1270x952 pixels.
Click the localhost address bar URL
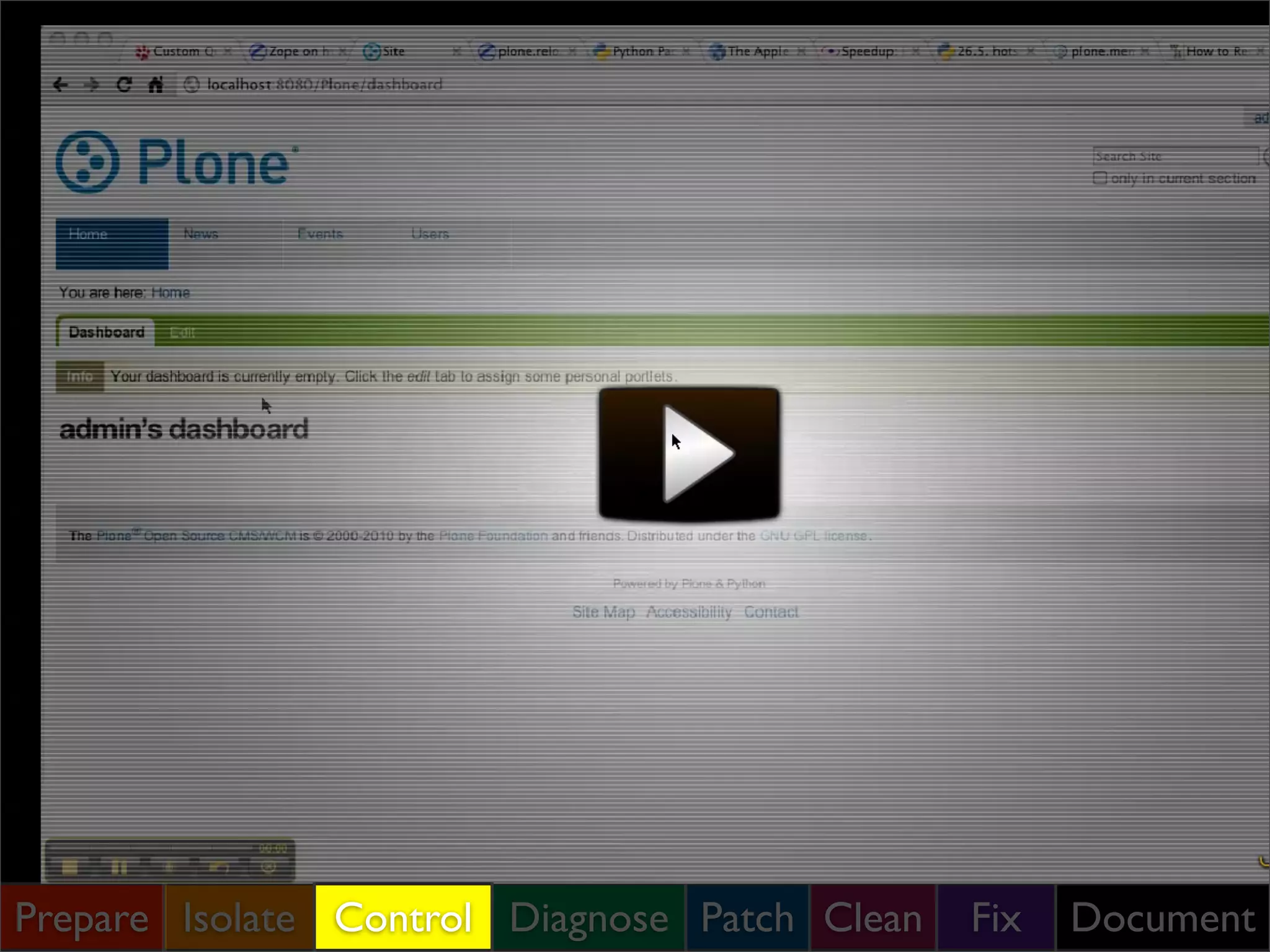pos(324,84)
